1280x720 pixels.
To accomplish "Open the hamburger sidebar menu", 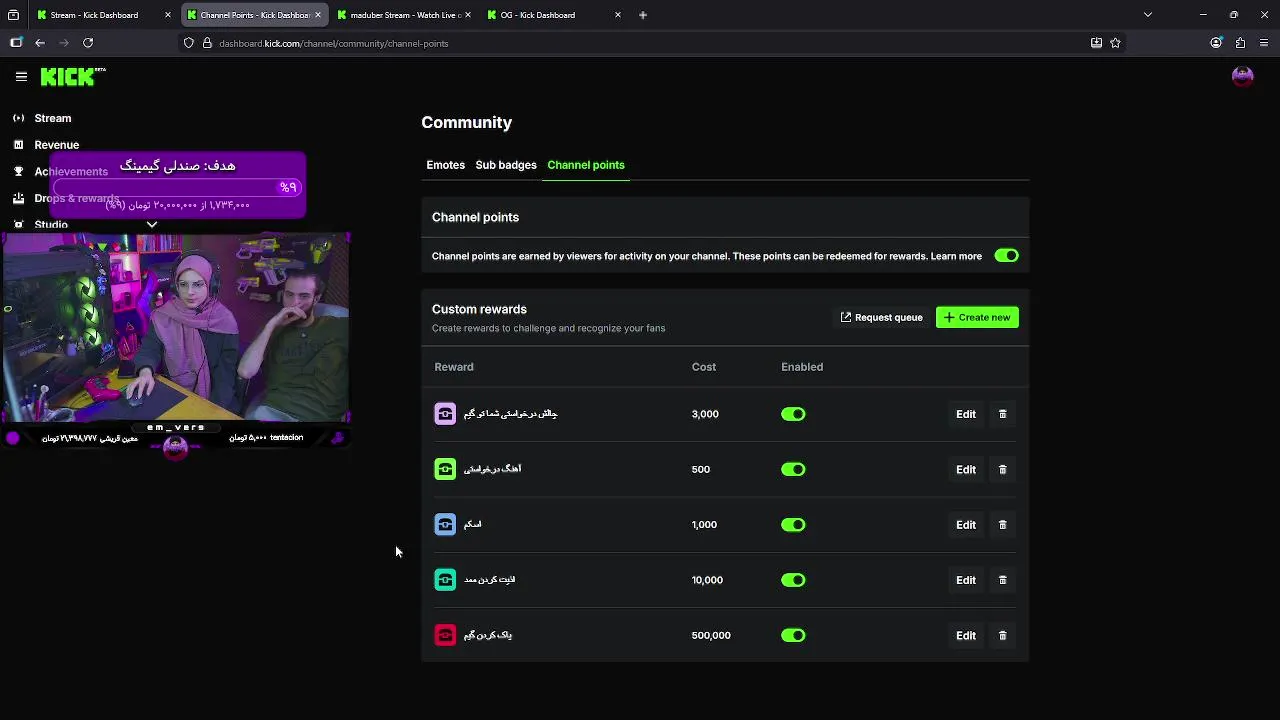I will [21, 76].
